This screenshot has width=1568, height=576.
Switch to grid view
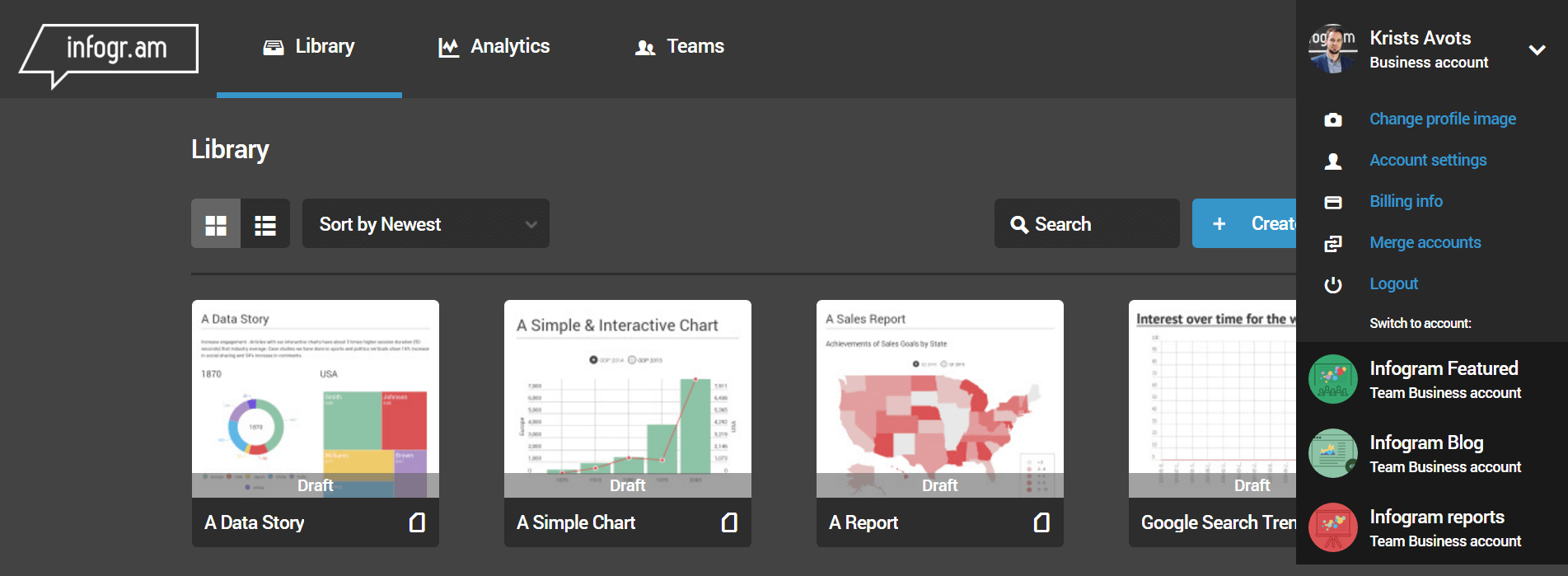[x=216, y=224]
